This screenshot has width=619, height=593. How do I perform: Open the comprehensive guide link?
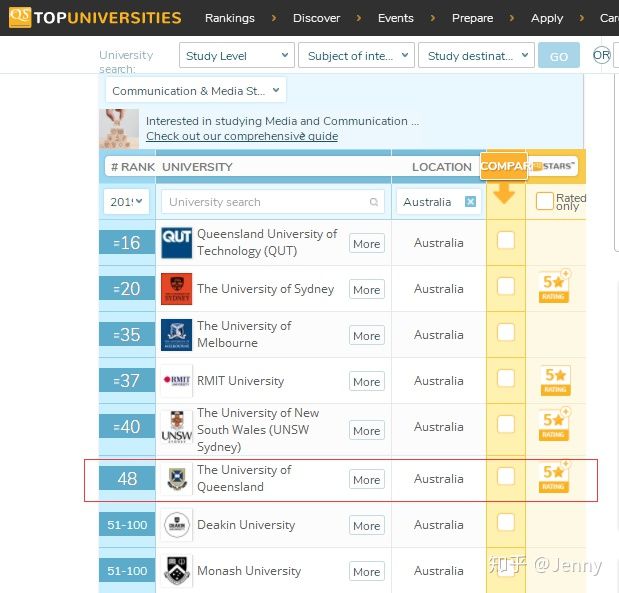coord(242,136)
